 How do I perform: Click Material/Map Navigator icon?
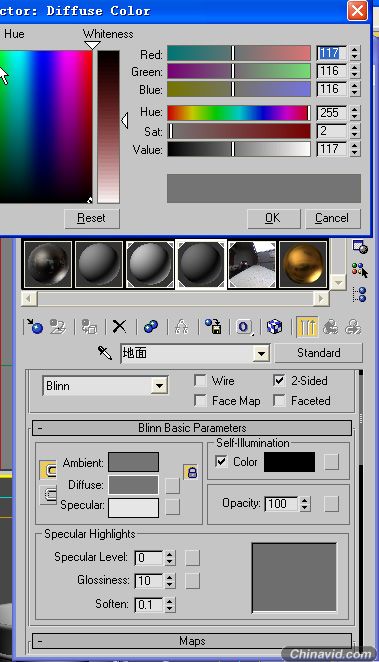360,294
